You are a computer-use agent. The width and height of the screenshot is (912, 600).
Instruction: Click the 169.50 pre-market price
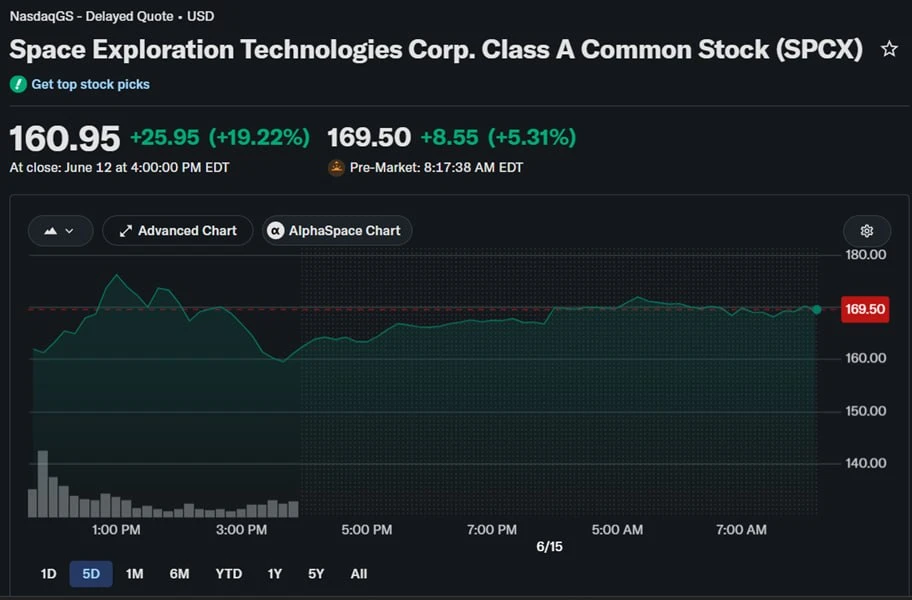[x=369, y=138]
